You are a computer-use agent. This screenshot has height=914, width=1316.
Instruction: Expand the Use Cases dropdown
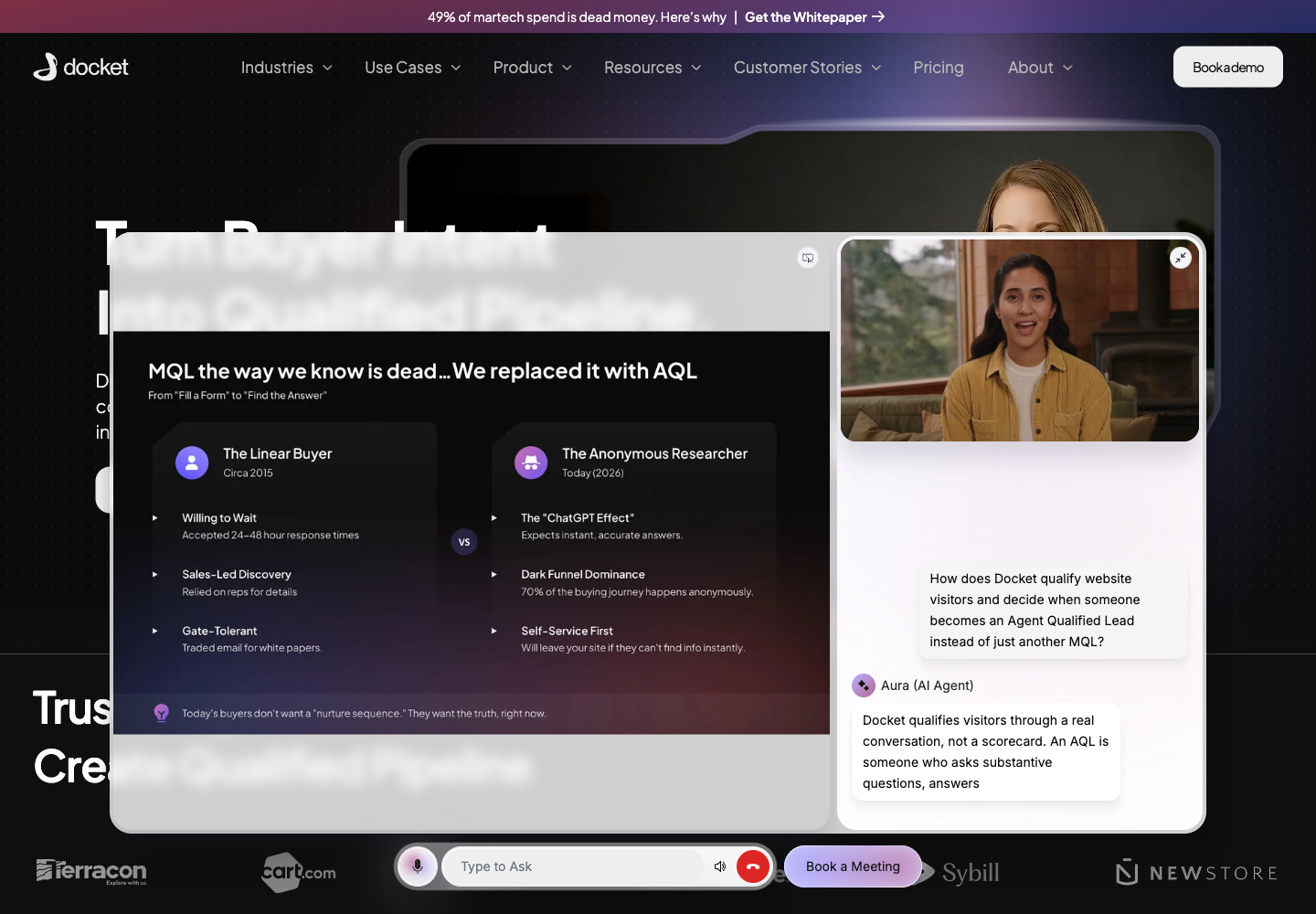413,68
